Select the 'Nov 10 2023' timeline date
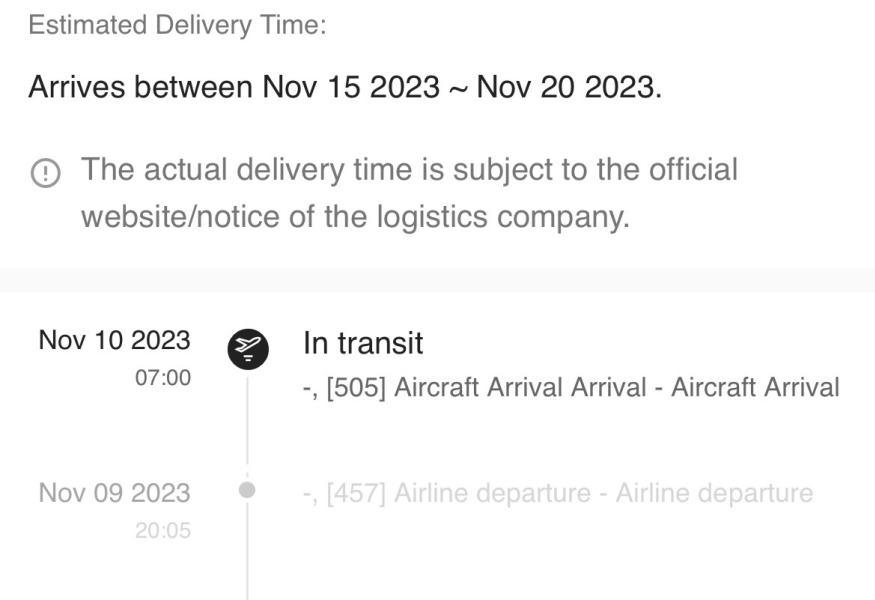 click(x=114, y=340)
